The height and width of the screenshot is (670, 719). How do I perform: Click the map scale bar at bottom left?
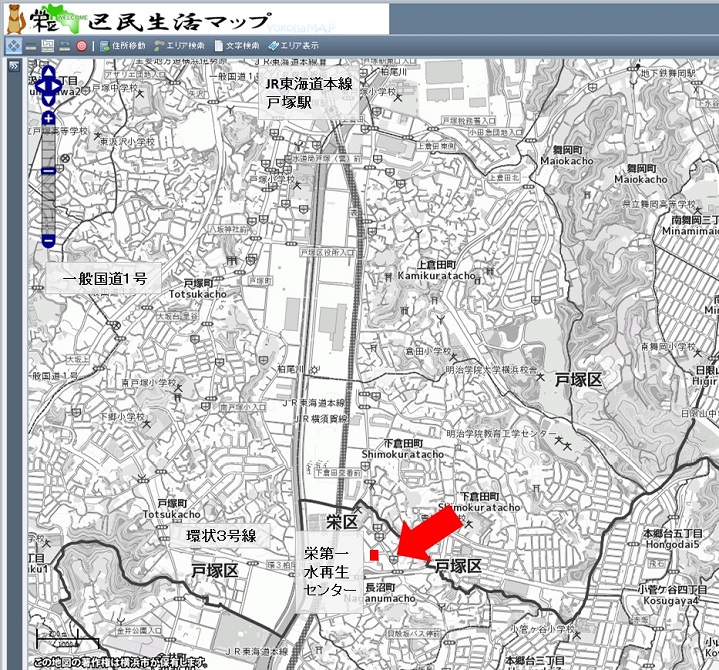tap(67, 637)
